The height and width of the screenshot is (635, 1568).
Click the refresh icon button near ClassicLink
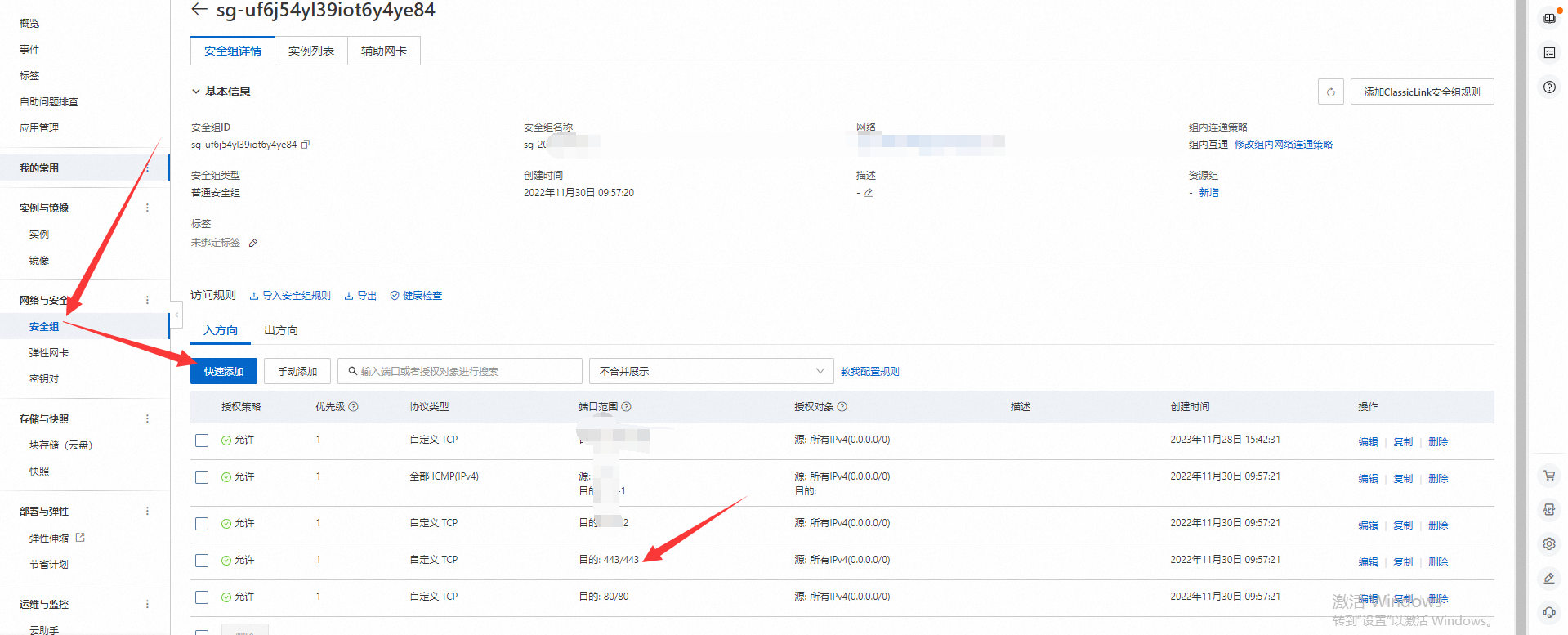[x=1330, y=92]
